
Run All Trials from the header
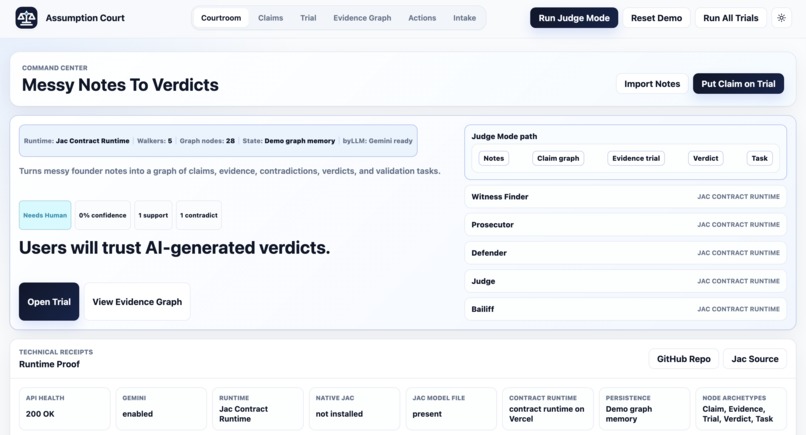pos(730,18)
